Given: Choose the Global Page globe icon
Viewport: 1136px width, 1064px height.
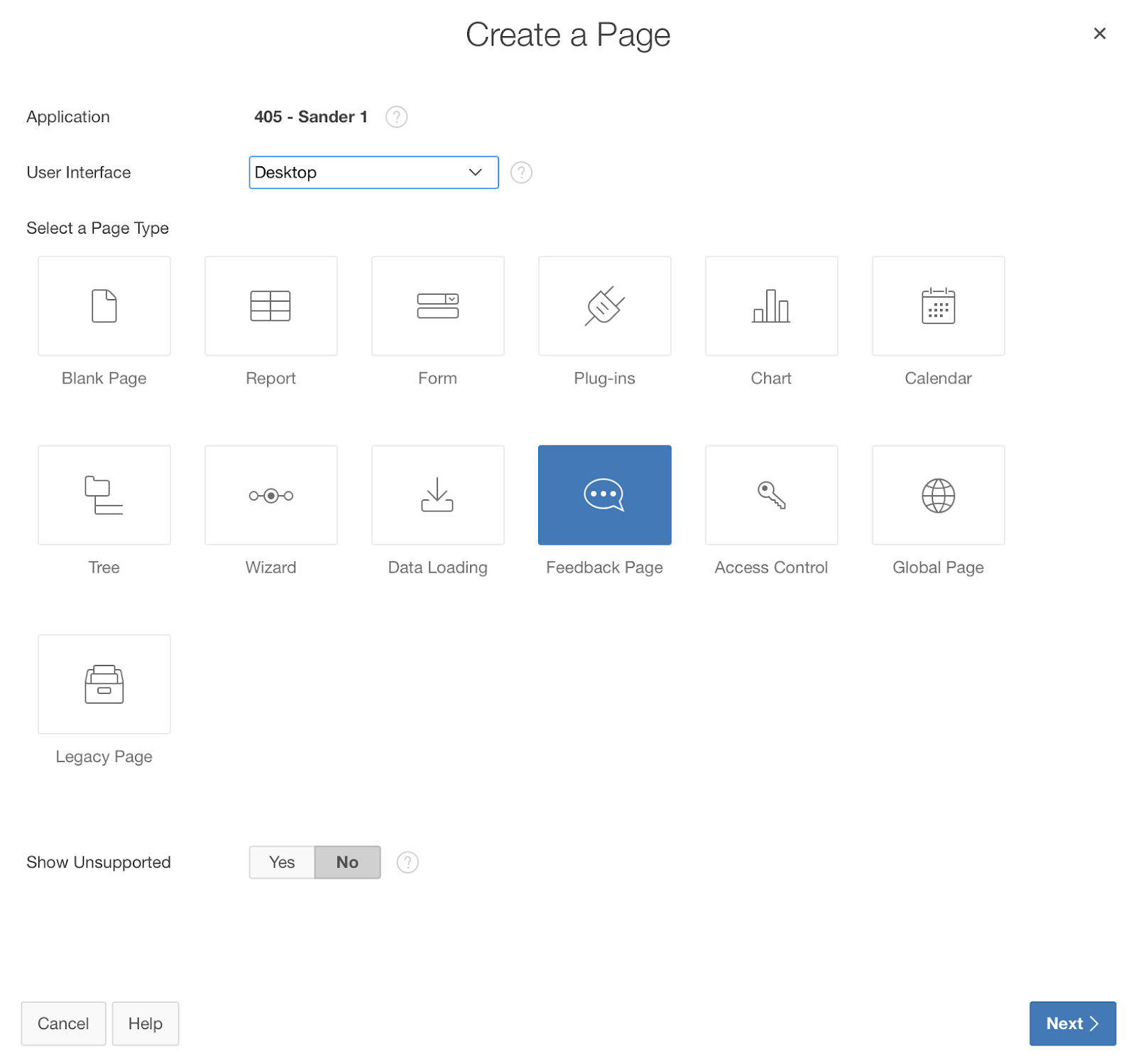Looking at the screenshot, I should [x=939, y=495].
